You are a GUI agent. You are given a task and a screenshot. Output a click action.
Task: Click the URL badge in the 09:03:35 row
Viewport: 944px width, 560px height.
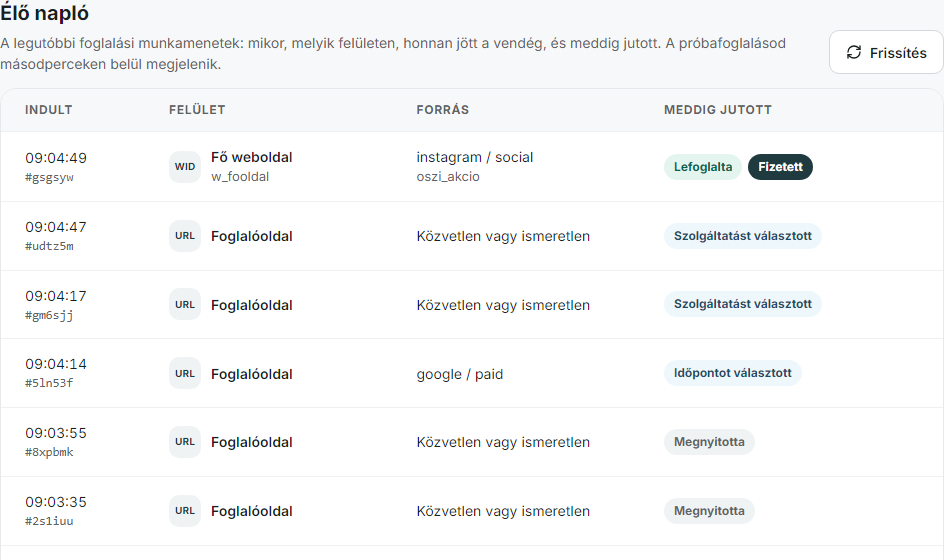(185, 511)
